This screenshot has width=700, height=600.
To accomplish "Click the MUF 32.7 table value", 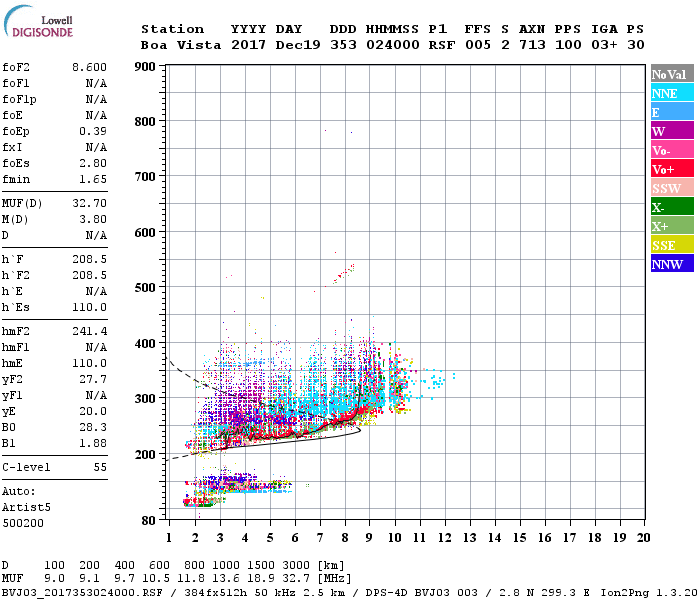I will coord(296,579).
